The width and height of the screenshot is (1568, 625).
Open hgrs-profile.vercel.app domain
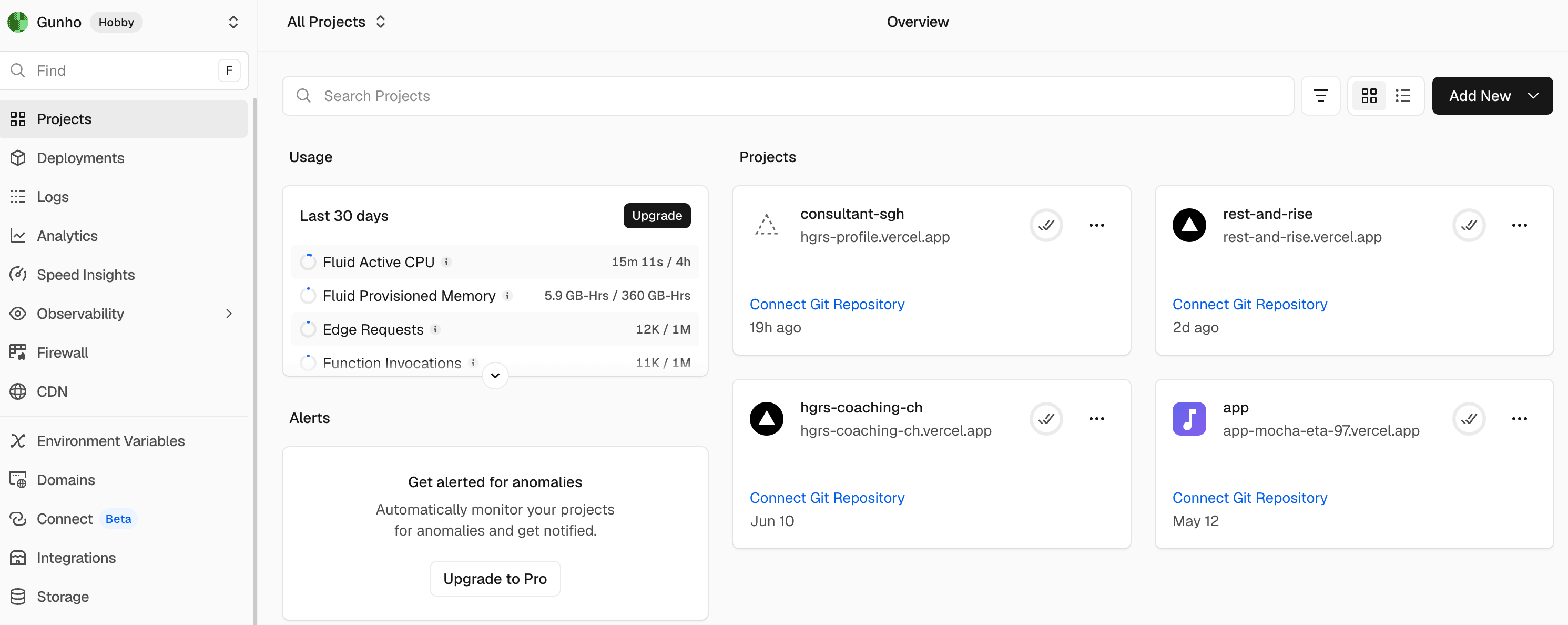coord(874,237)
